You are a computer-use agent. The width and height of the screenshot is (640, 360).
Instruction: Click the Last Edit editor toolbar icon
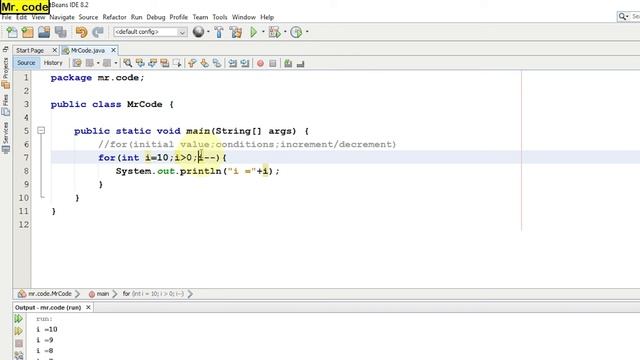click(77, 63)
